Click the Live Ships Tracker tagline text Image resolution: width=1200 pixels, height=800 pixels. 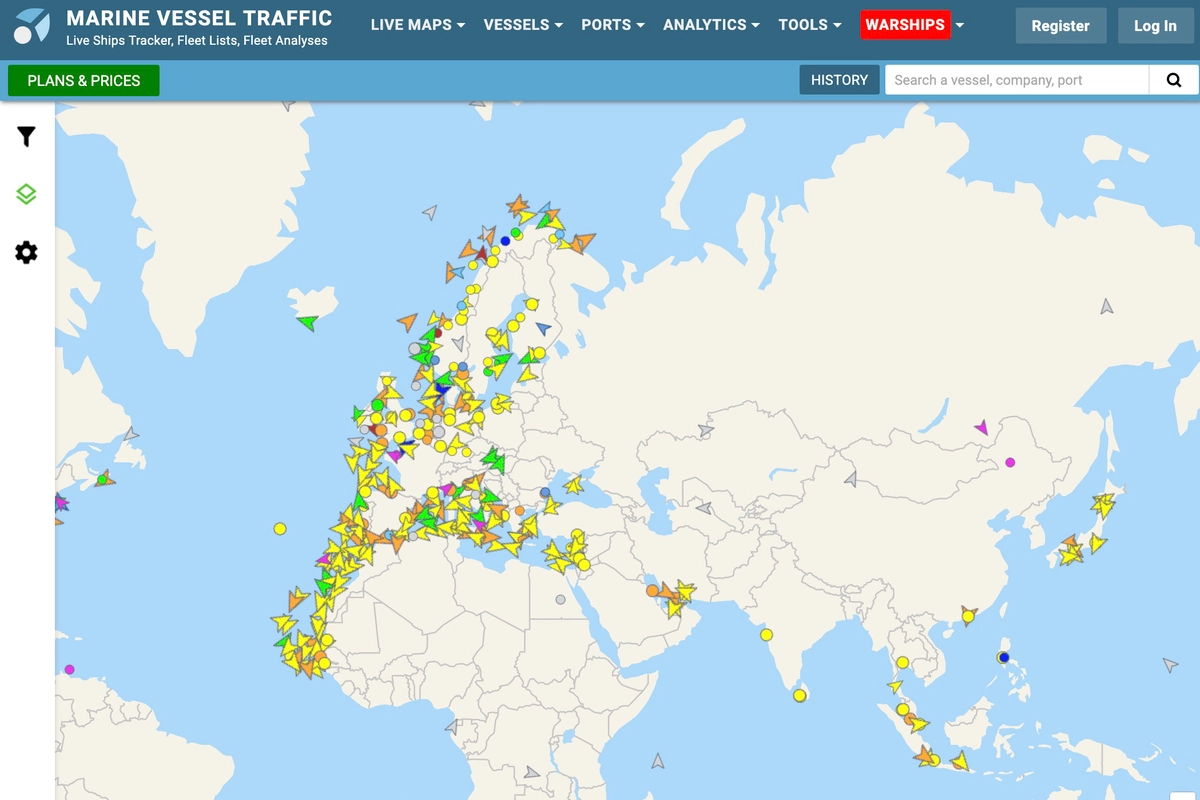(197, 41)
